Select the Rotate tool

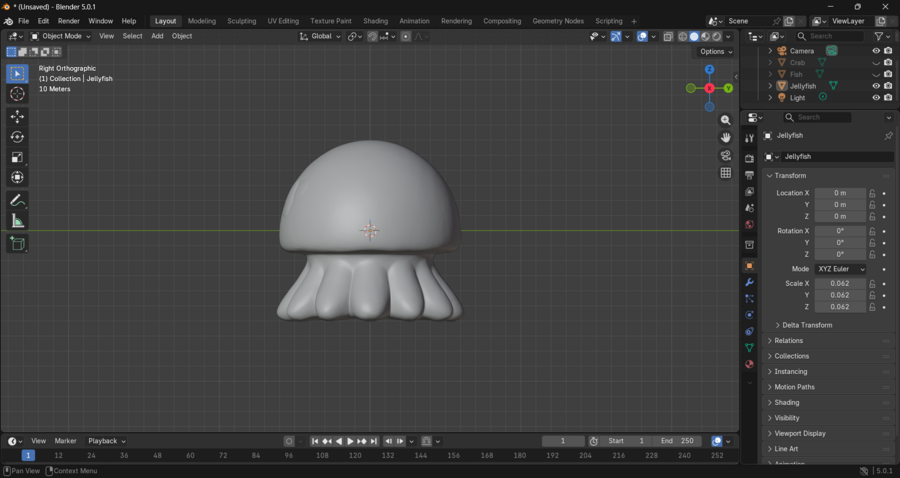pyautogui.click(x=17, y=137)
